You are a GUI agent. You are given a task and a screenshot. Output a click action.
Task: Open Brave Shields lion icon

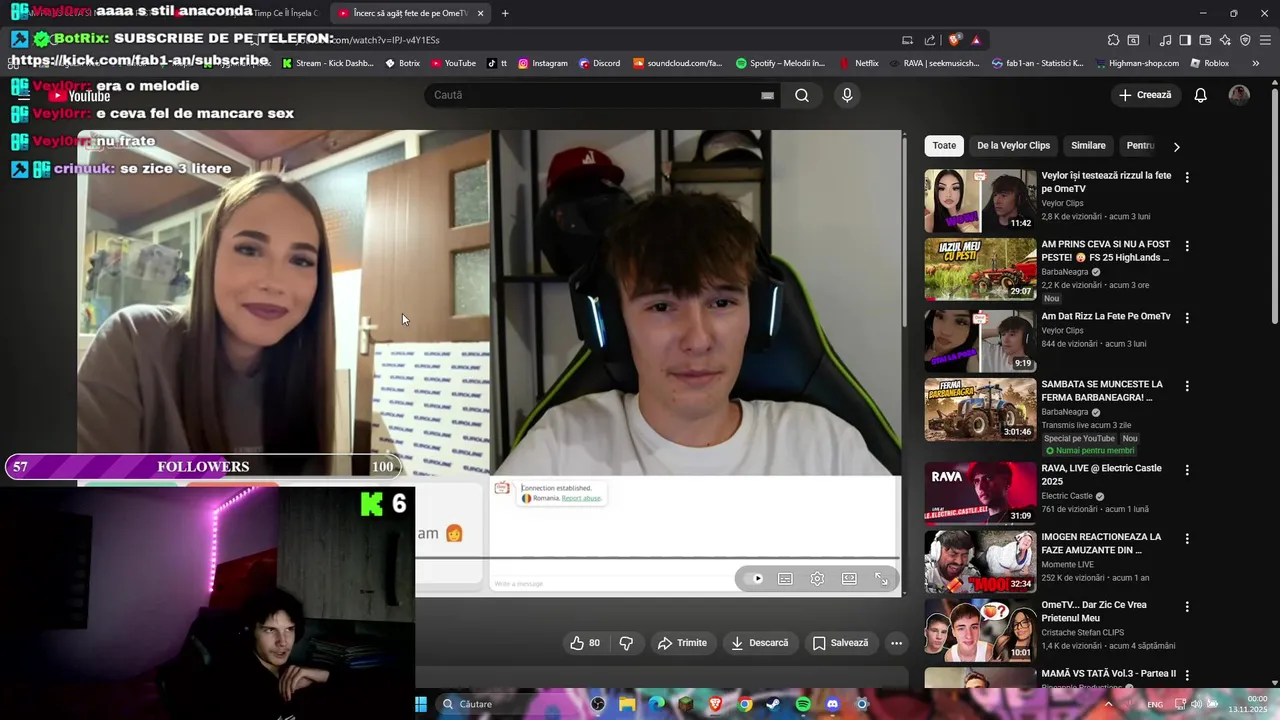(955, 40)
